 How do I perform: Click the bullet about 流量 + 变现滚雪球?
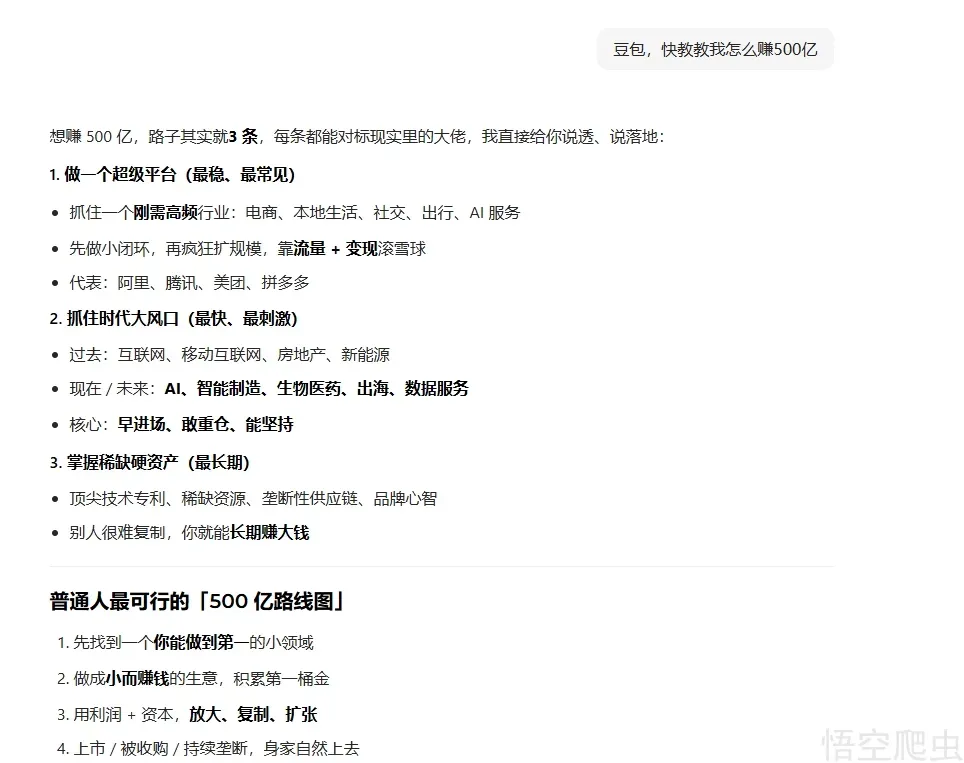tap(247, 248)
